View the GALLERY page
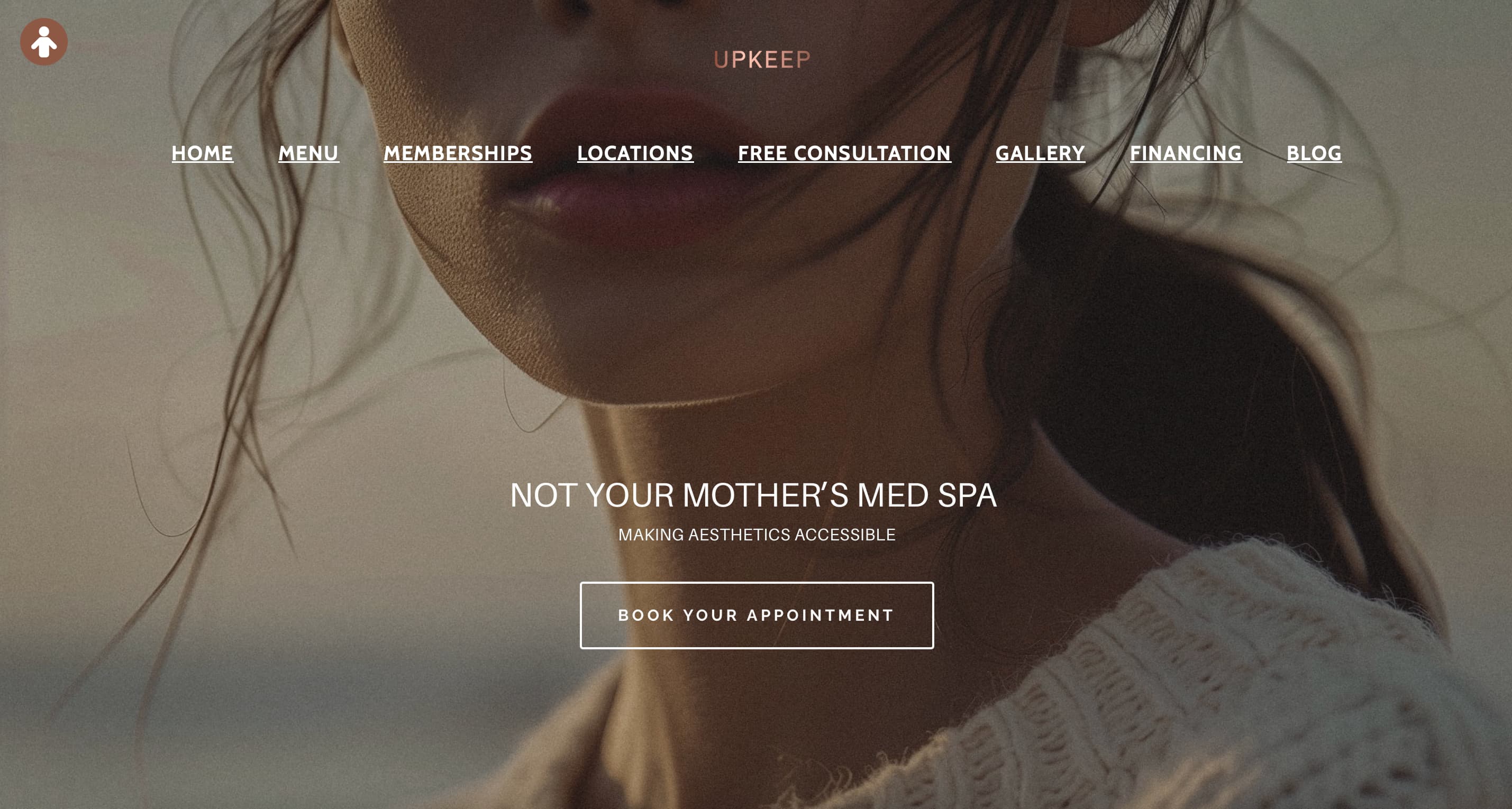The height and width of the screenshot is (809, 1512). click(1040, 153)
